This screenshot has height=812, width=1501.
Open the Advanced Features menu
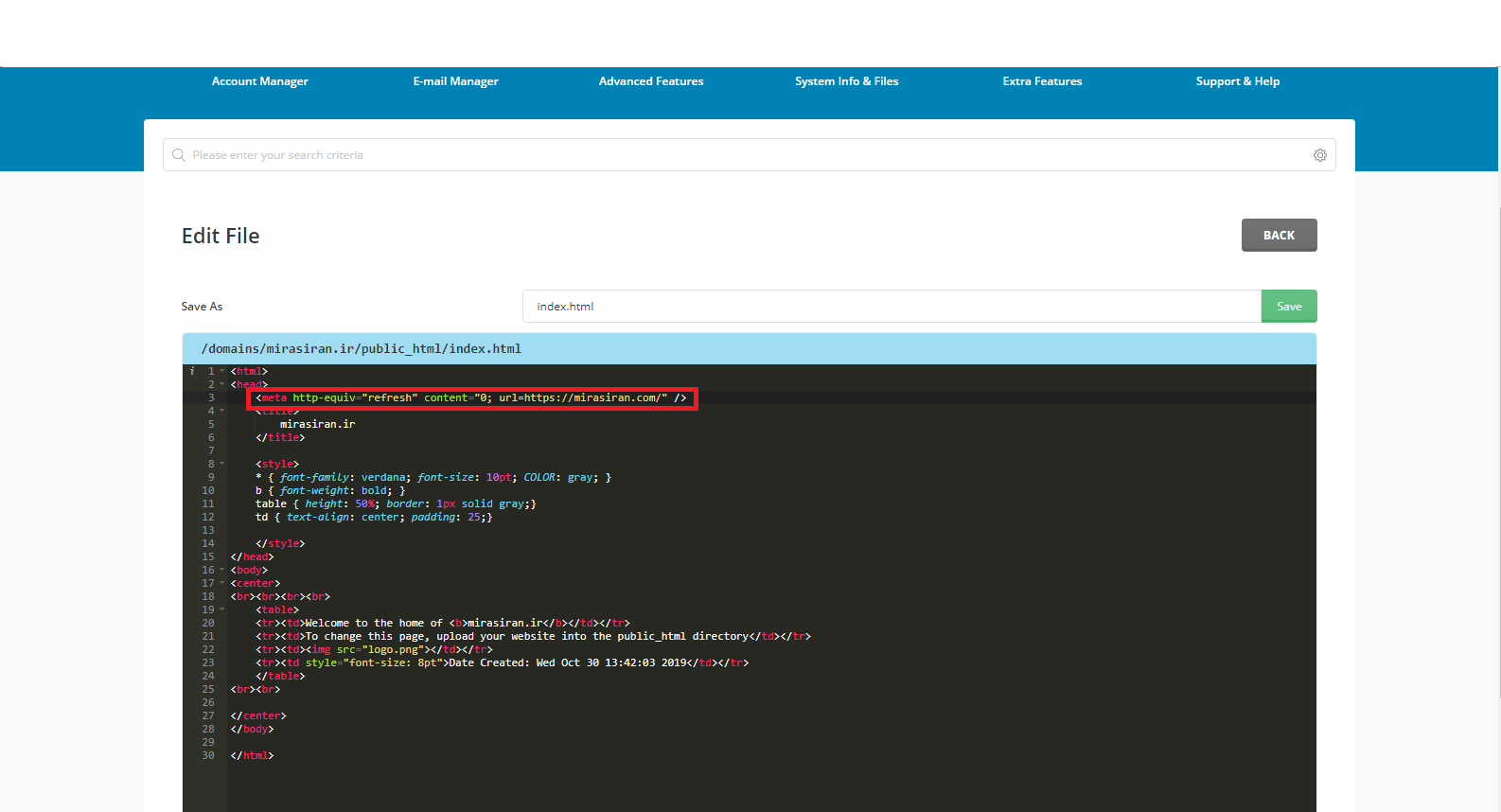click(x=651, y=81)
